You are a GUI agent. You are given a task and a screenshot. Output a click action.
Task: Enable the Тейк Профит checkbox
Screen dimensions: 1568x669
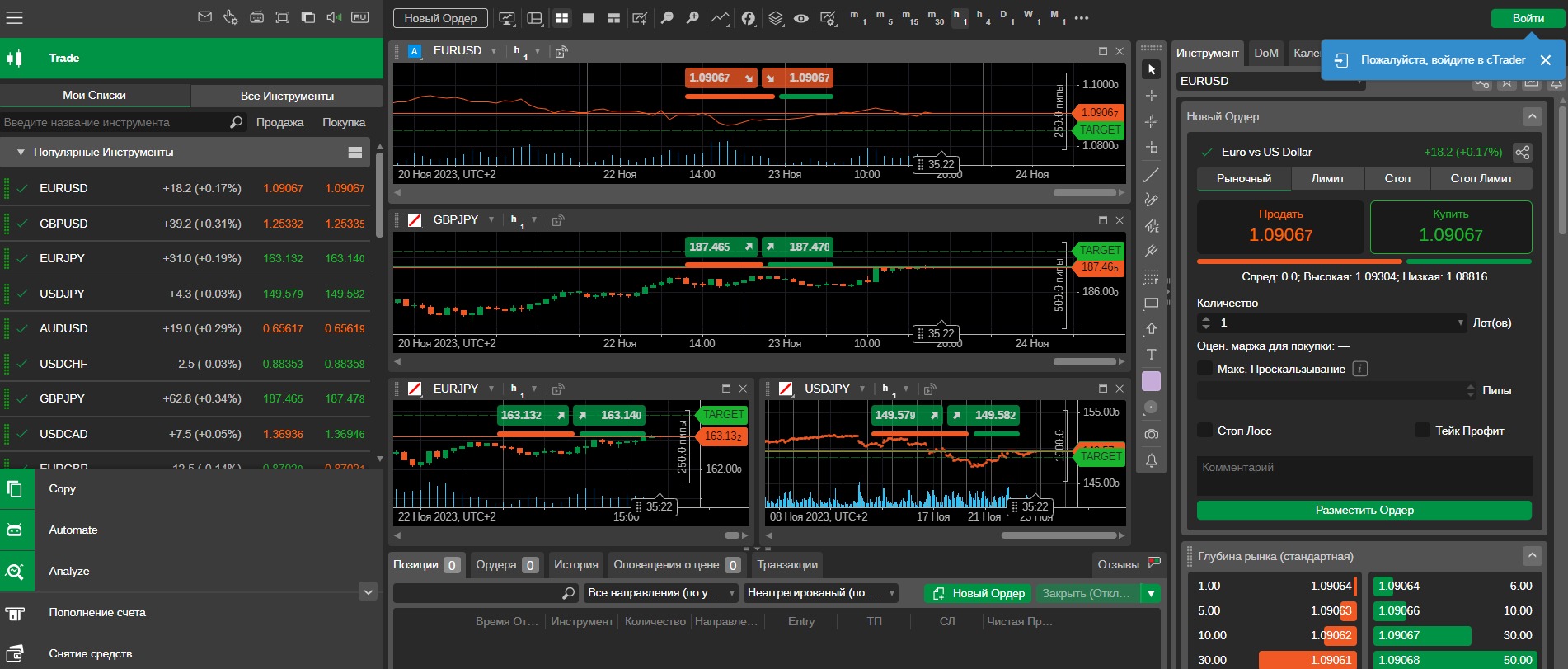click(x=1422, y=431)
